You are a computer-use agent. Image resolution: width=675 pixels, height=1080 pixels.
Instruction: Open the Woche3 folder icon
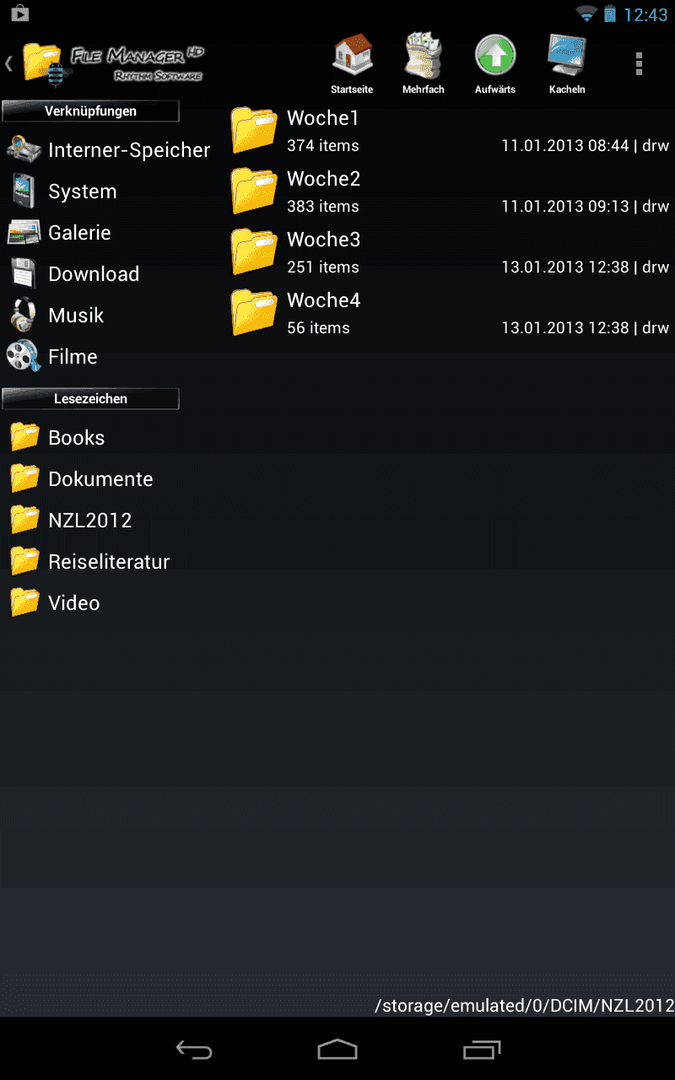point(253,251)
